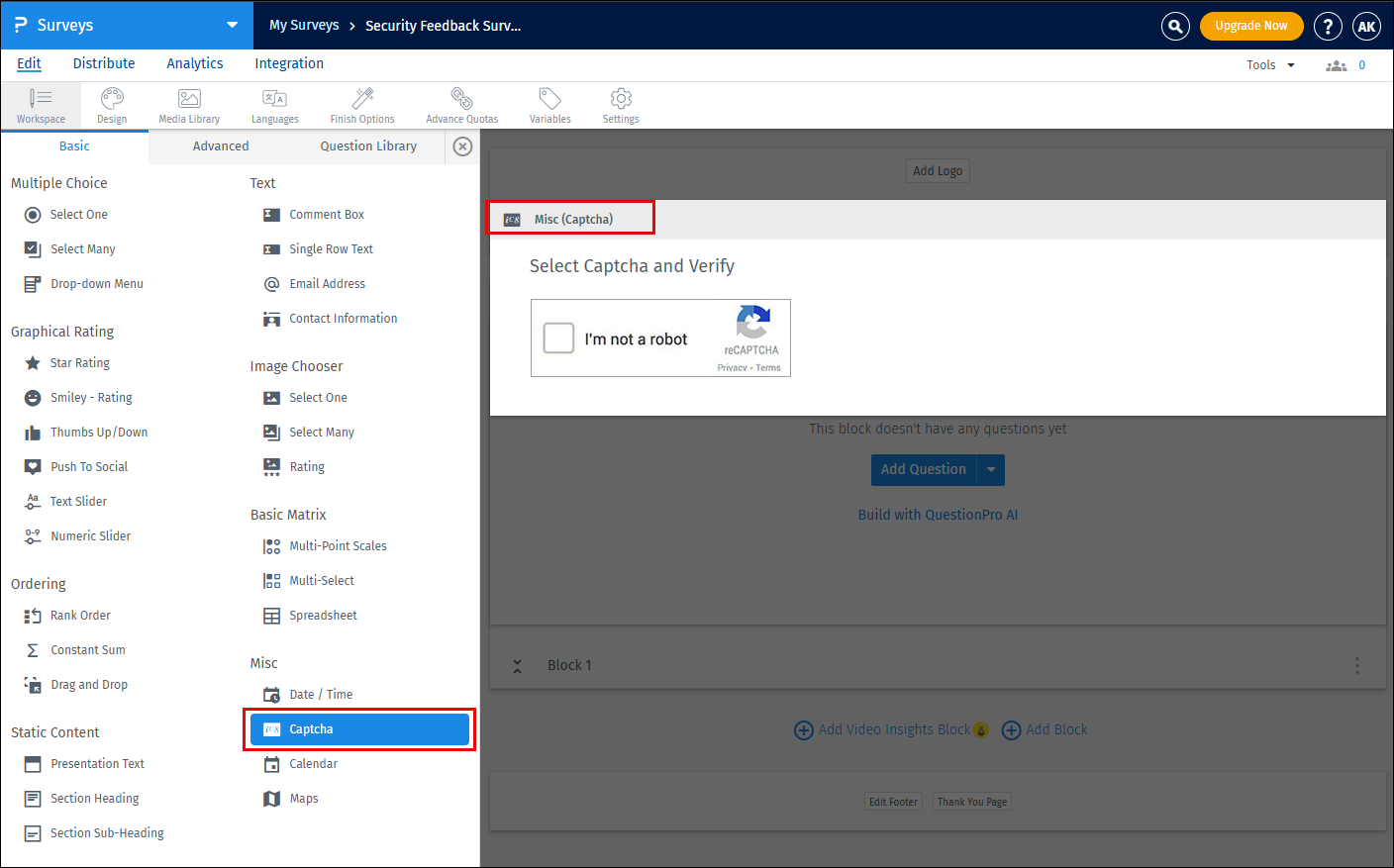Click the Upgrade Now button

(x=1251, y=26)
